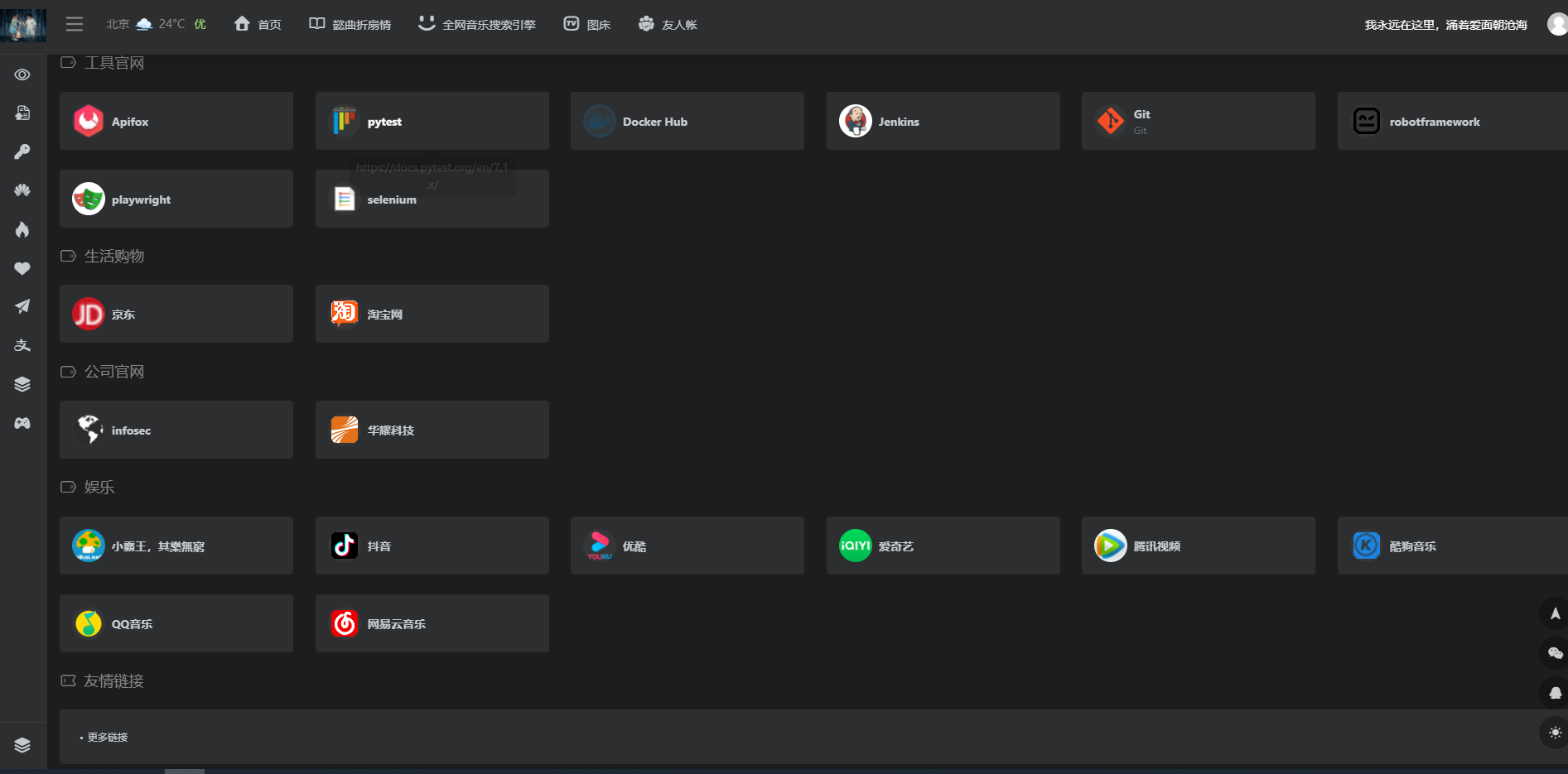Image resolution: width=1568 pixels, height=774 pixels.
Task: Open the robotframework card
Action: 1453,121
